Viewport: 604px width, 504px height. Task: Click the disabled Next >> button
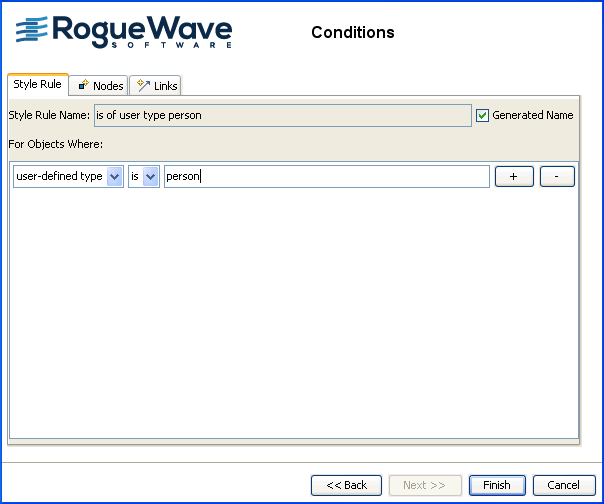pyautogui.click(x=424, y=485)
